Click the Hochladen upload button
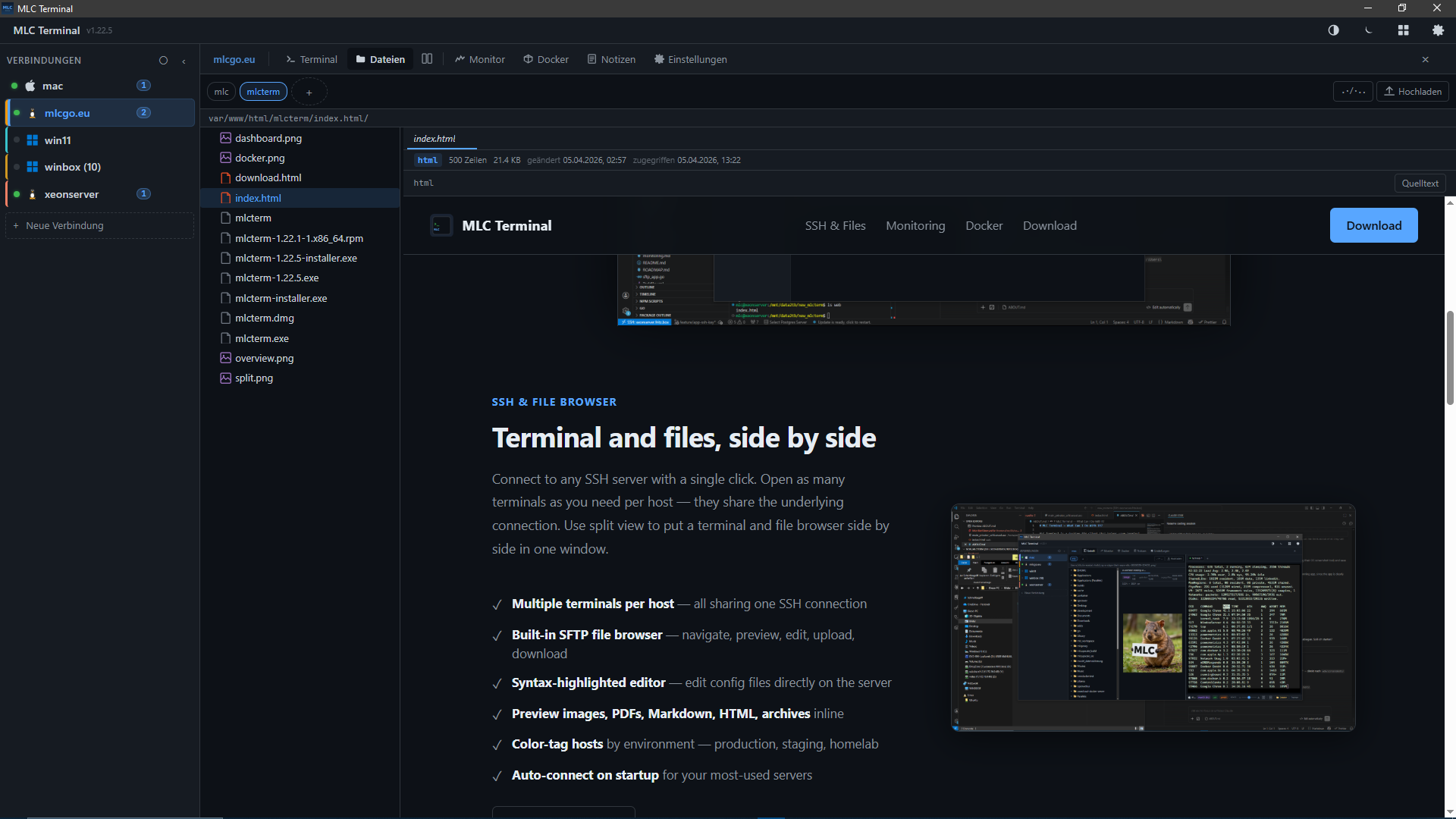The height and width of the screenshot is (819, 1456). pyautogui.click(x=1412, y=91)
